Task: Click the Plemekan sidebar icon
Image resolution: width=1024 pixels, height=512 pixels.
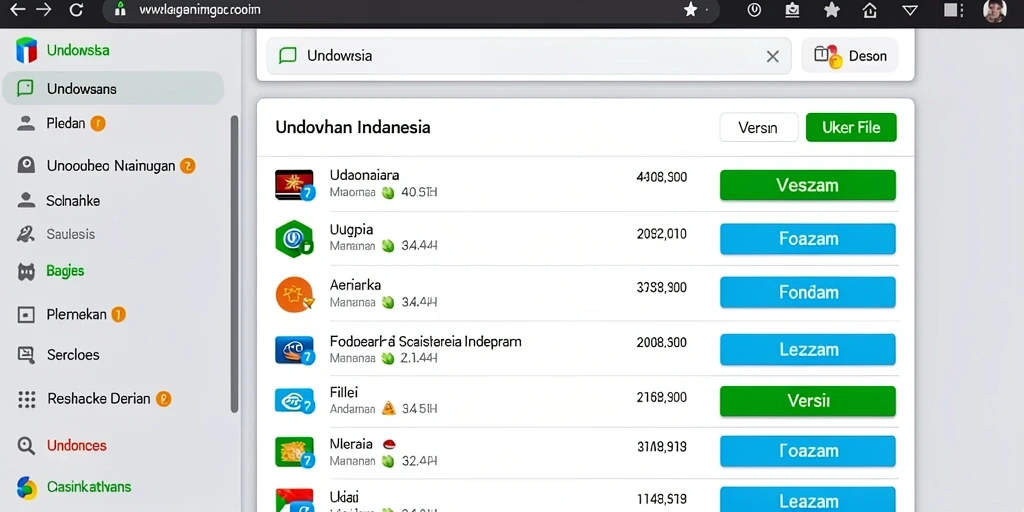Action: tap(25, 315)
